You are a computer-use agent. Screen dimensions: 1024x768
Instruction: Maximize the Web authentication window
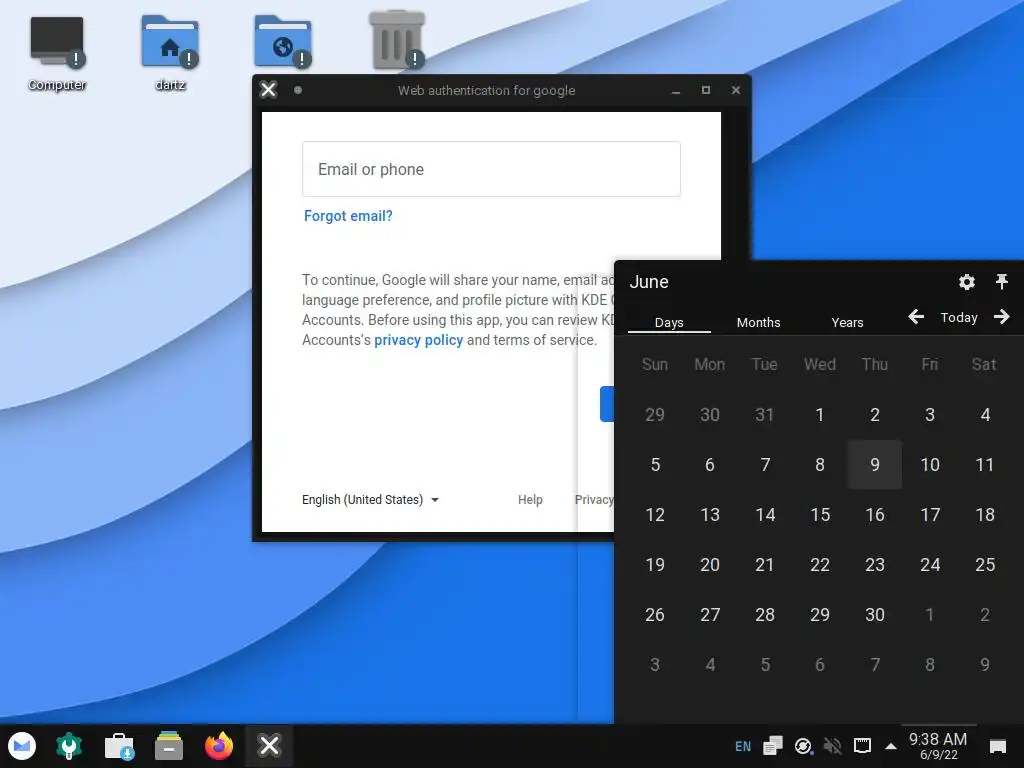[x=706, y=90]
